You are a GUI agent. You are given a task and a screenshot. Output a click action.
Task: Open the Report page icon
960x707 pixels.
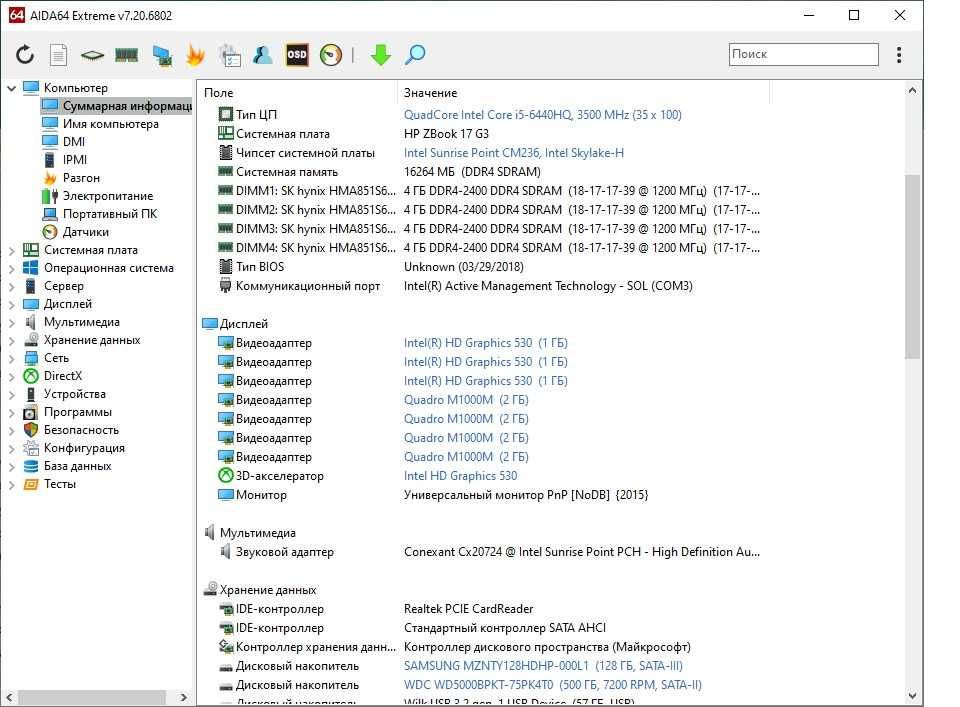(58, 55)
